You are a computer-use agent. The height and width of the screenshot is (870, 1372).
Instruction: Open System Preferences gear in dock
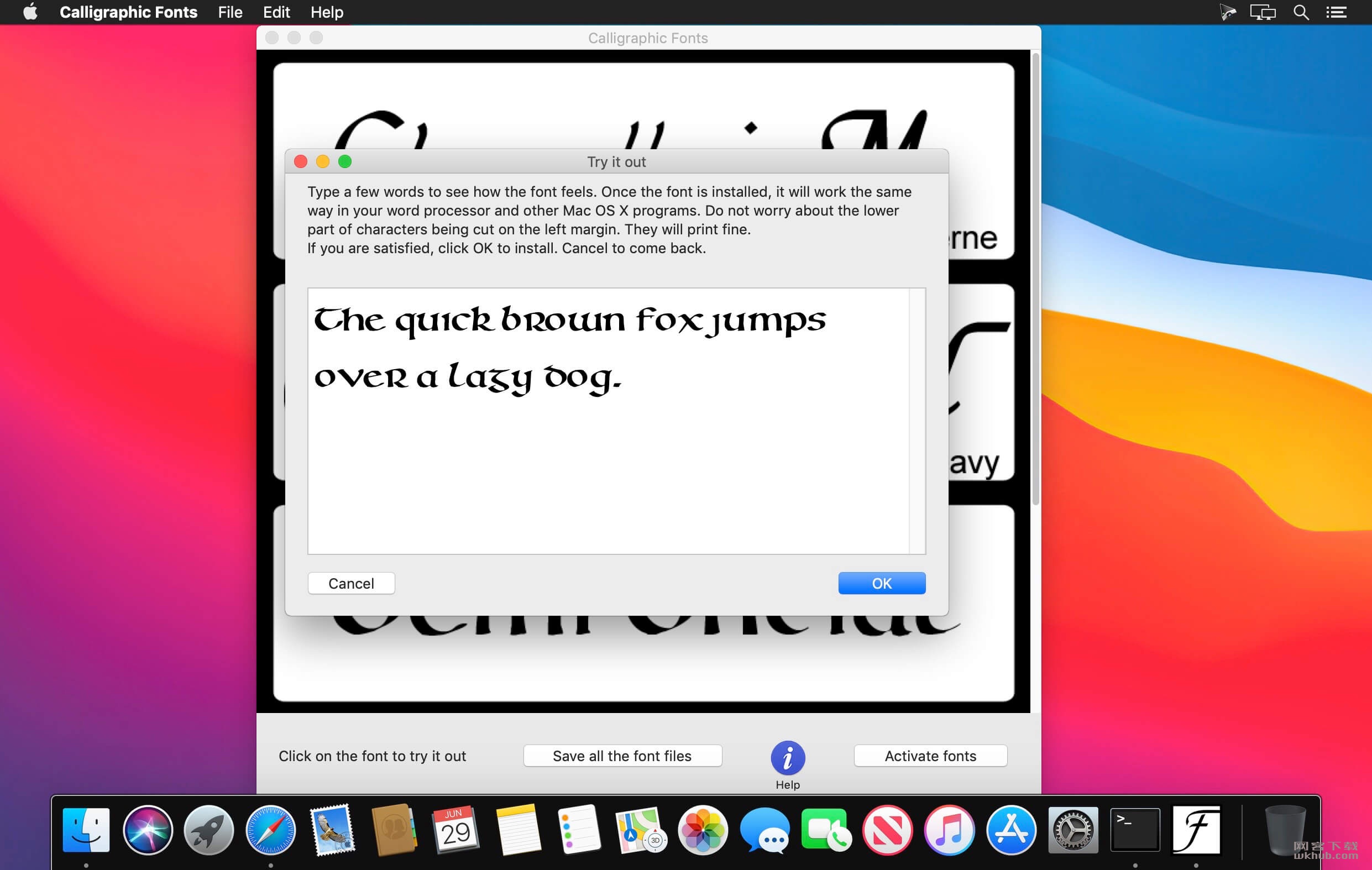1073,830
